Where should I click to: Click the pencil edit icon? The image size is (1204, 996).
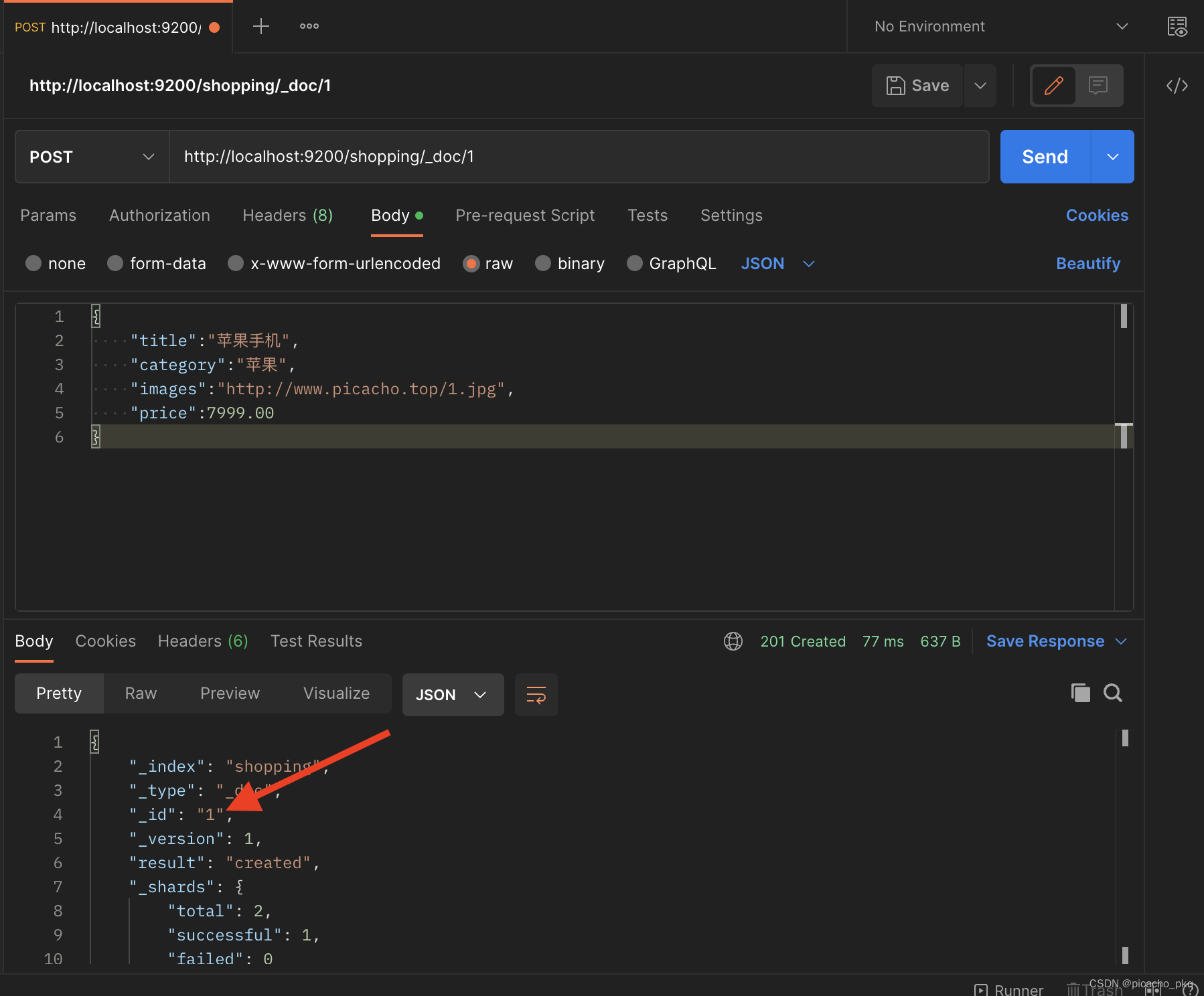pos(1053,86)
